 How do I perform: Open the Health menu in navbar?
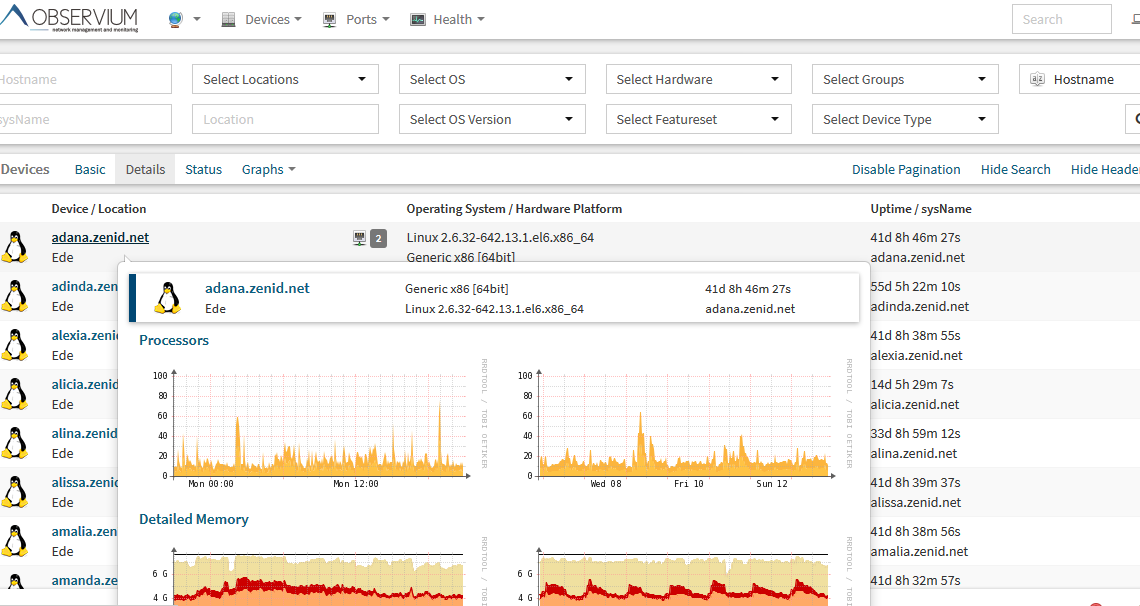447,20
